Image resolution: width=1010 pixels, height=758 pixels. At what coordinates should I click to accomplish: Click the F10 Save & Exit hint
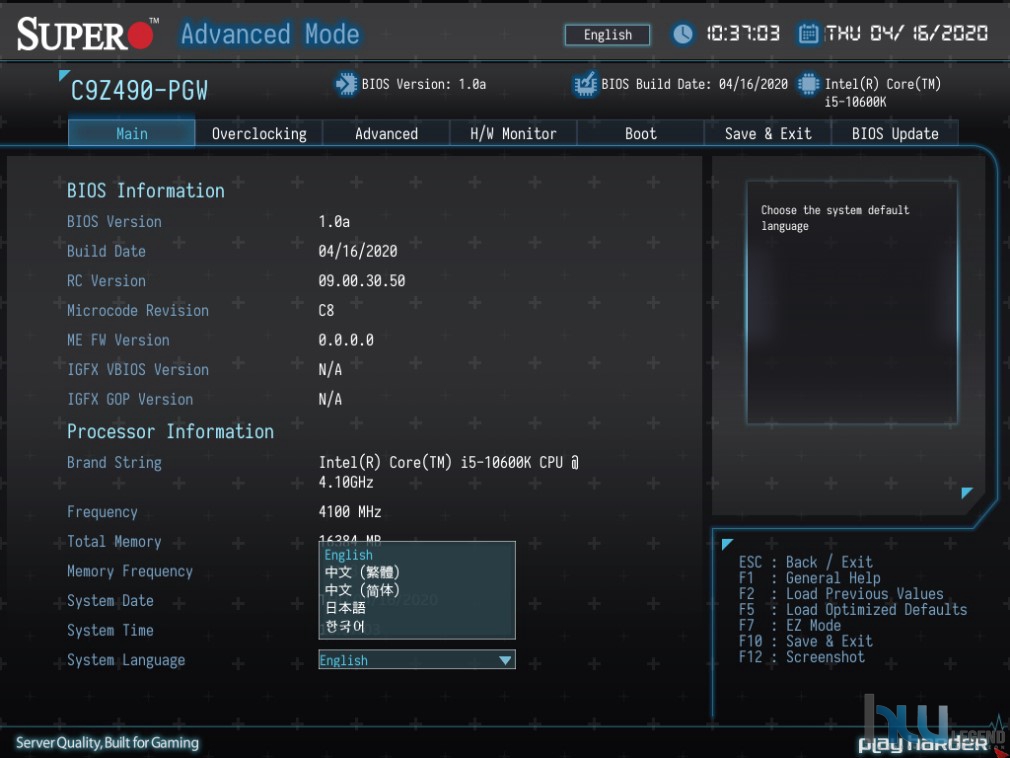click(x=806, y=641)
